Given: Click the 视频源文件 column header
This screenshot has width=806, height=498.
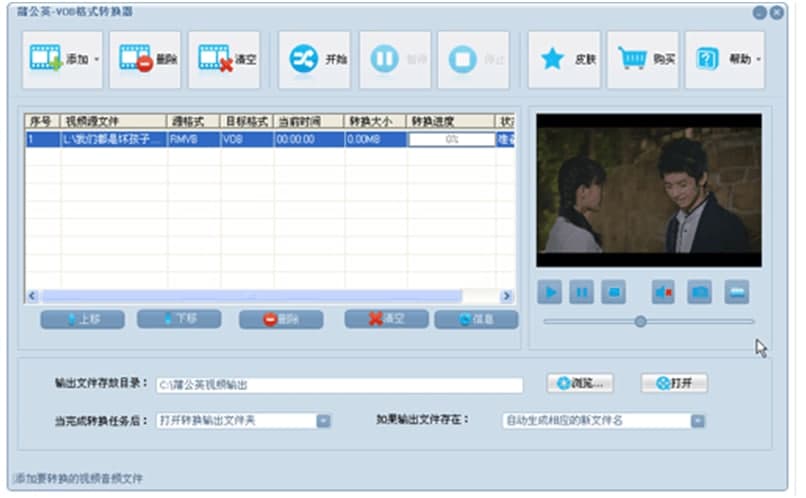Looking at the screenshot, I should pyautogui.click(x=114, y=121).
